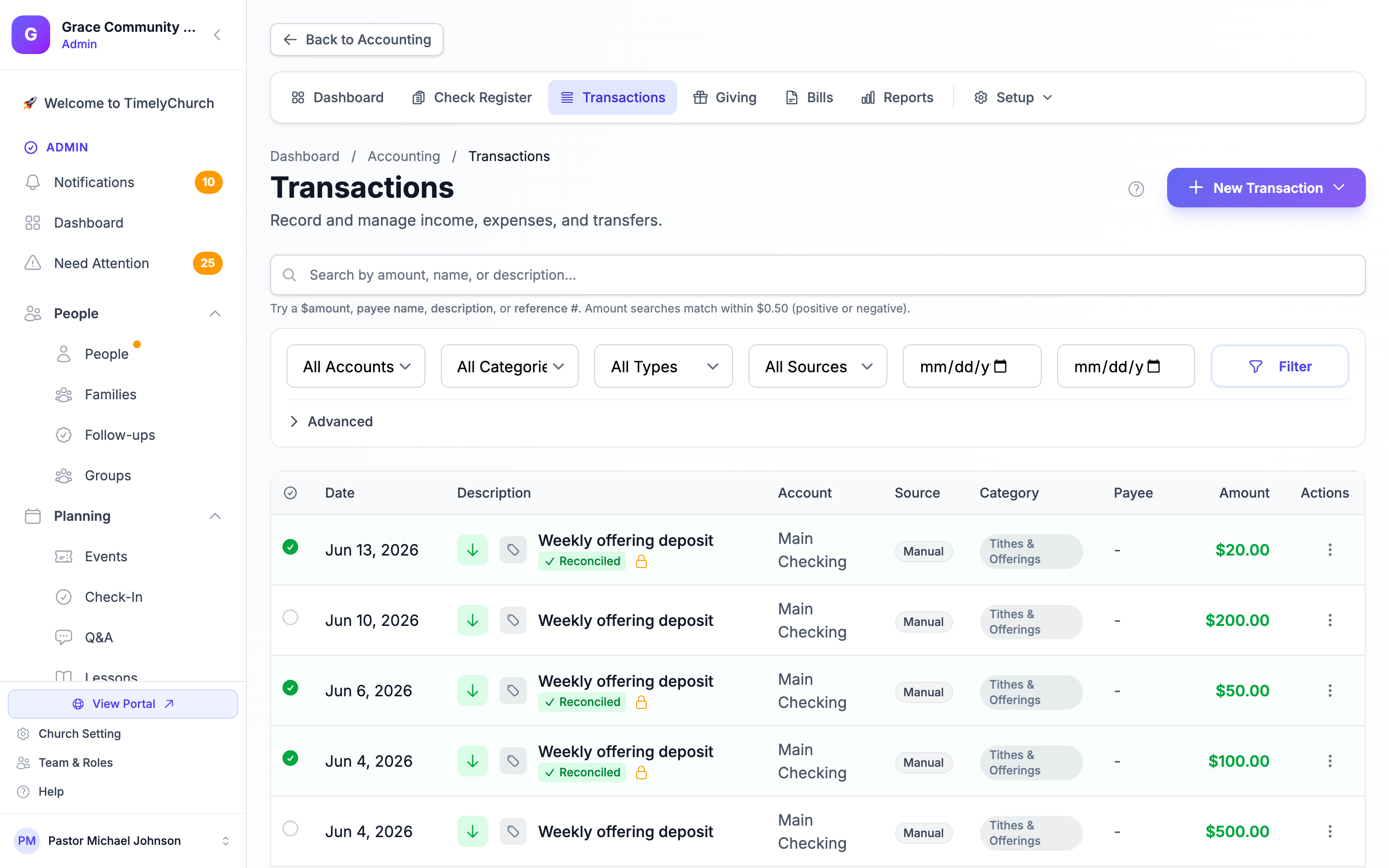Viewport: 1389px width, 868px height.
Task: Click the Tithes & Offerings tag in $200.00 row
Action: click(x=1031, y=622)
